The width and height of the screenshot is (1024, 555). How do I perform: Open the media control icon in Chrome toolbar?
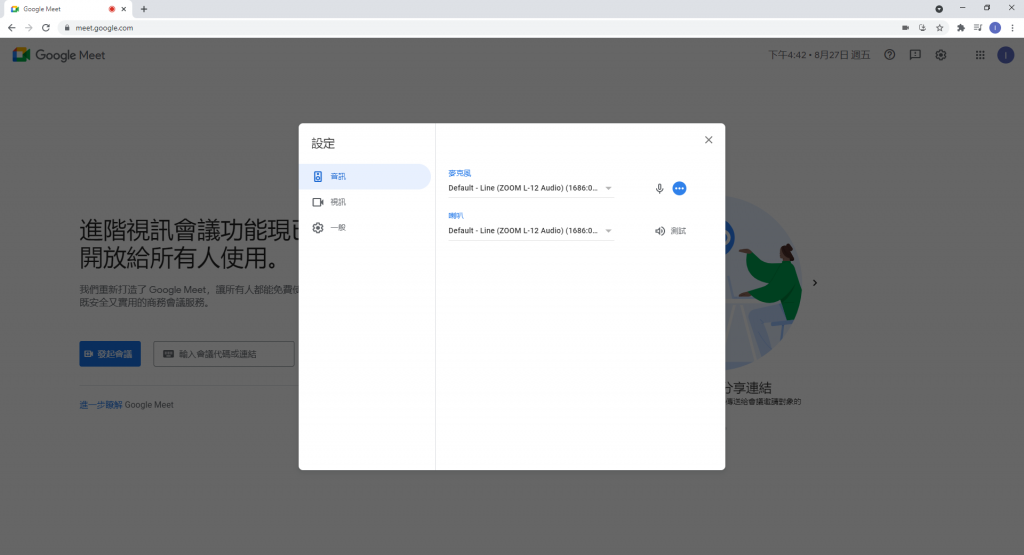pos(978,28)
